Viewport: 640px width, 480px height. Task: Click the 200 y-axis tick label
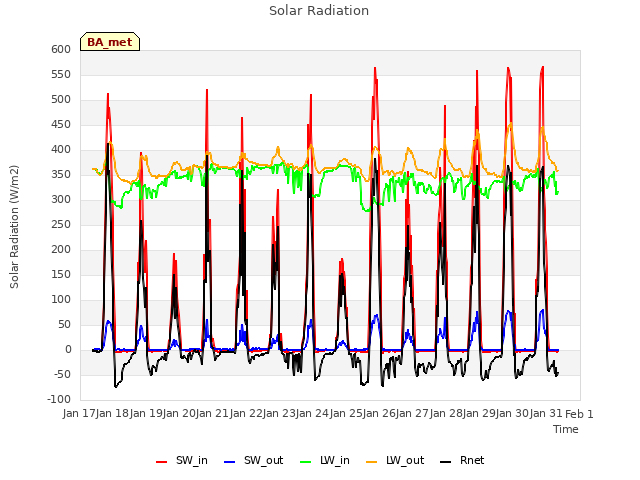click(x=61, y=249)
